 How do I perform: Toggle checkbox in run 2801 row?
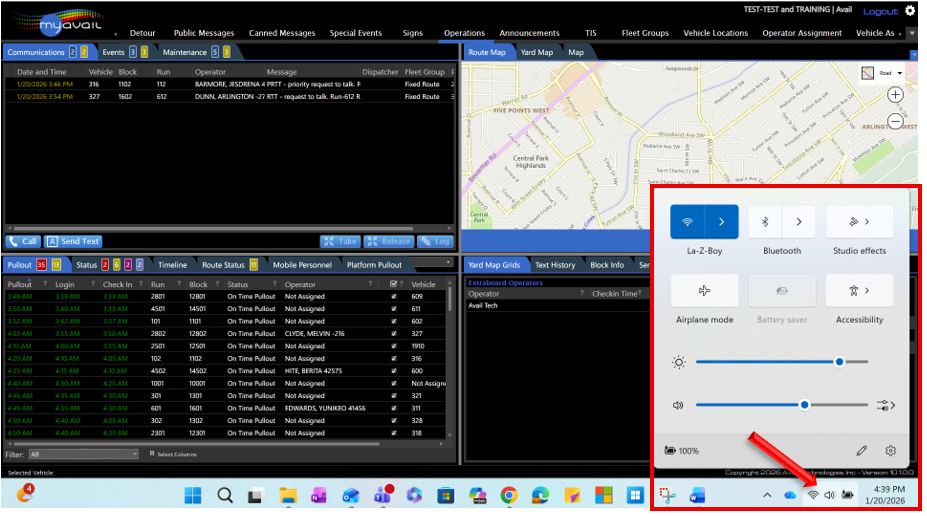pyautogui.click(x=392, y=296)
